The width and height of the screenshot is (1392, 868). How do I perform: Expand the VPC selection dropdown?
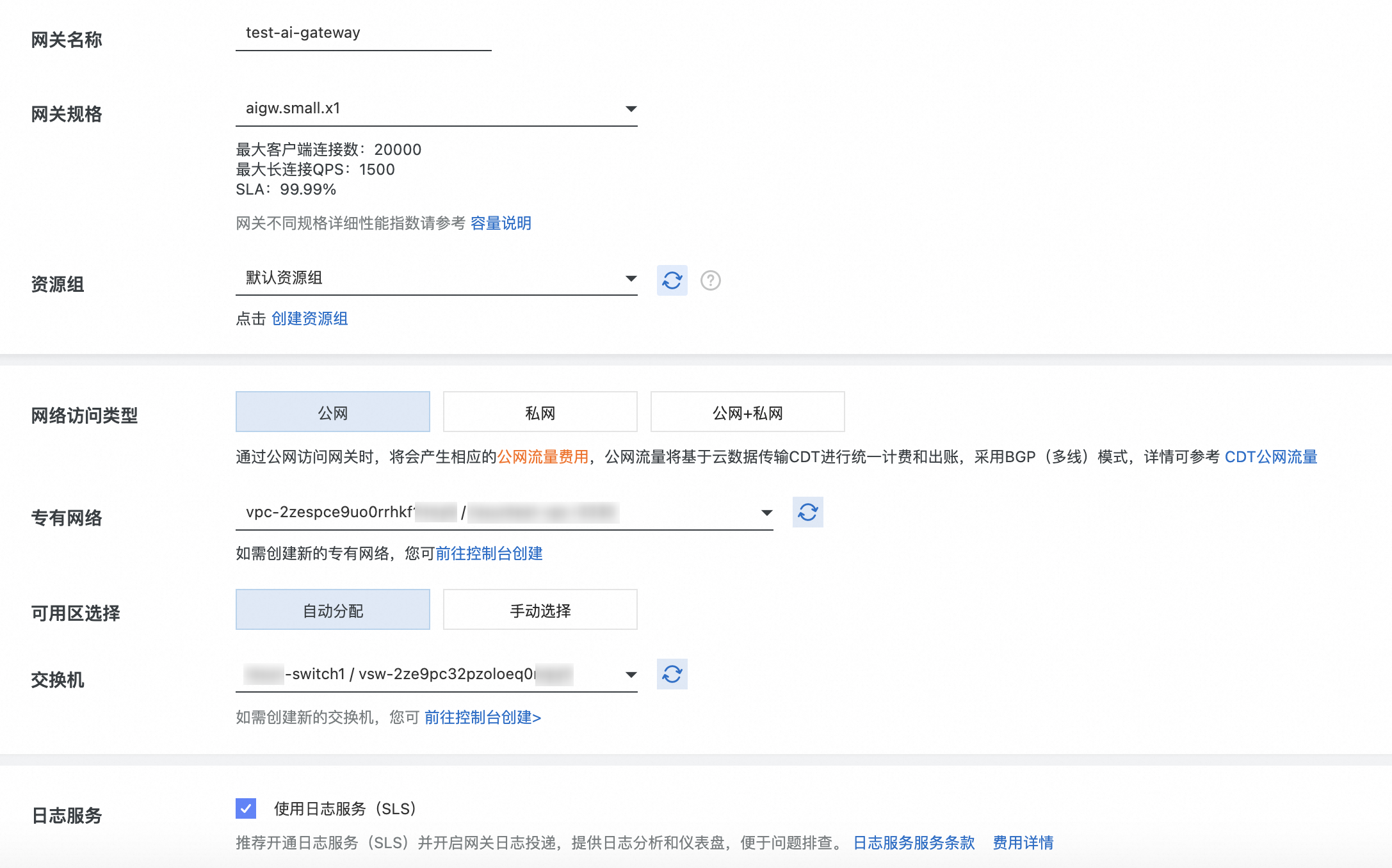[505, 512]
